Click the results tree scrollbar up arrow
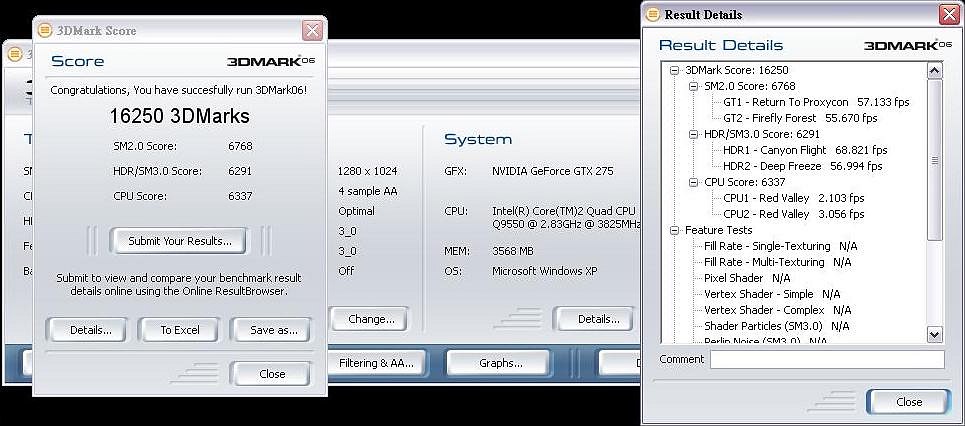 click(x=934, y=71)
